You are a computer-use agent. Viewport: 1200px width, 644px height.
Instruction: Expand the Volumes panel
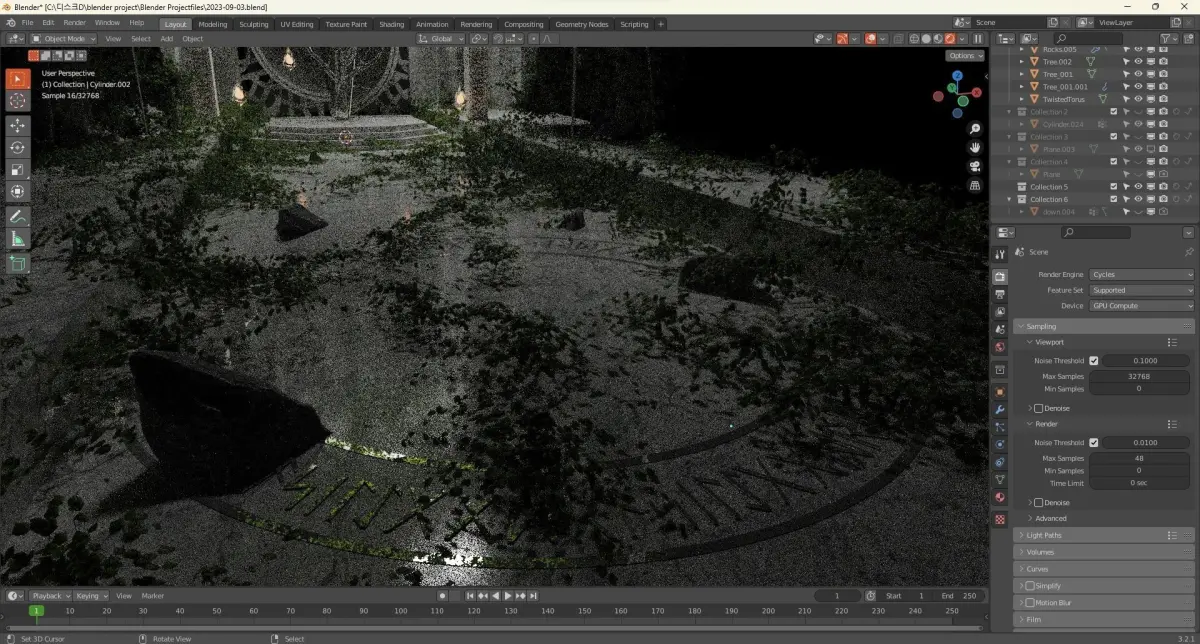tap(1104, 552)
